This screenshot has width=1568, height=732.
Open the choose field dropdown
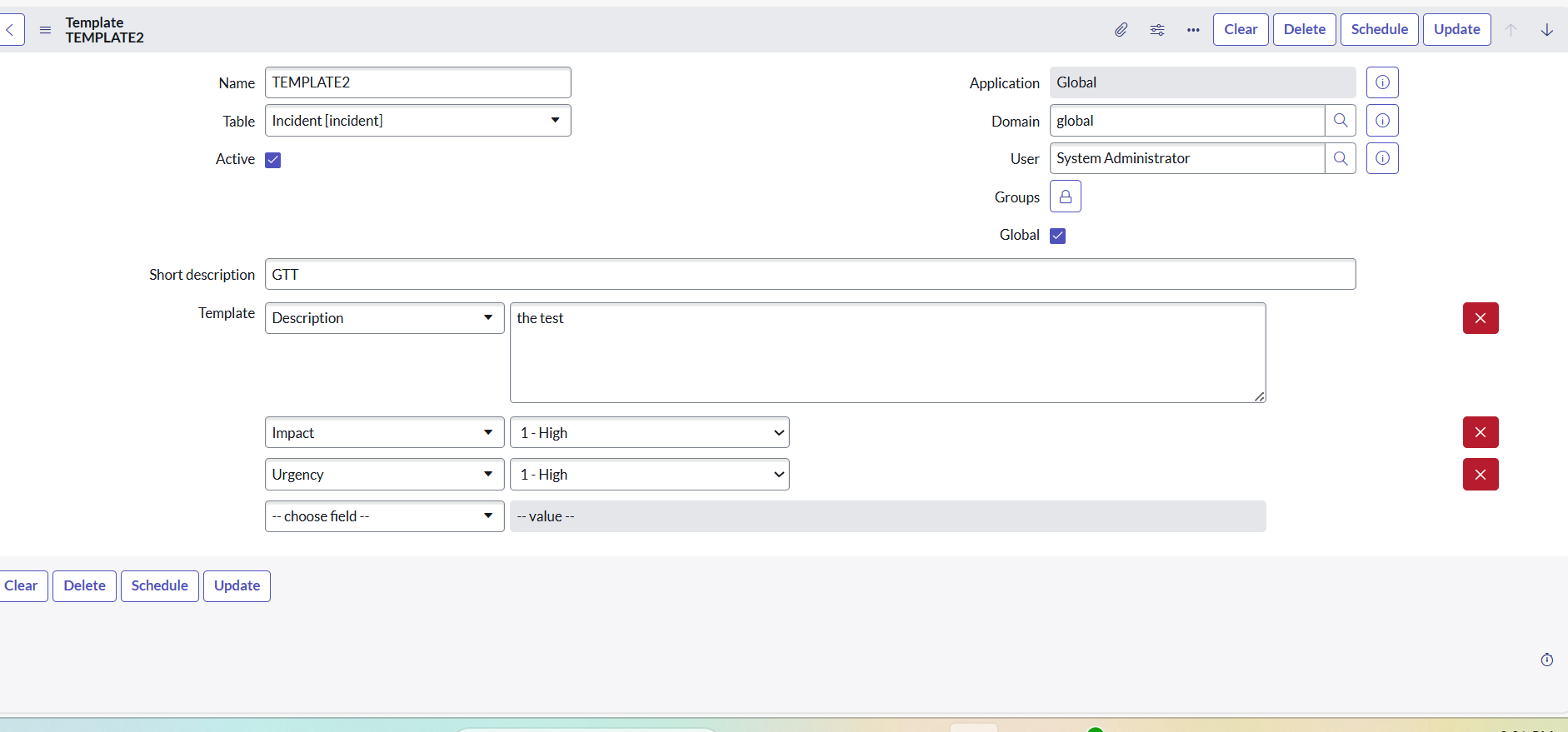point(385,516)
